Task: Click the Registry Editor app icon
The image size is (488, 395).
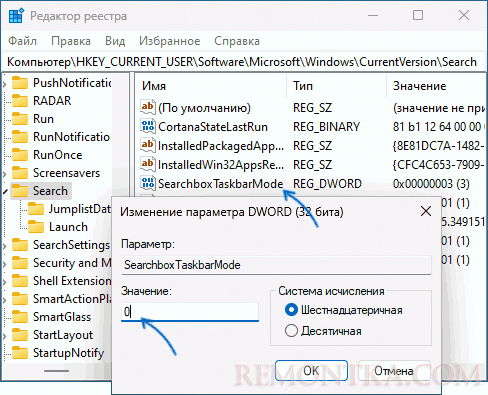Action: click(x=16, y=16)
